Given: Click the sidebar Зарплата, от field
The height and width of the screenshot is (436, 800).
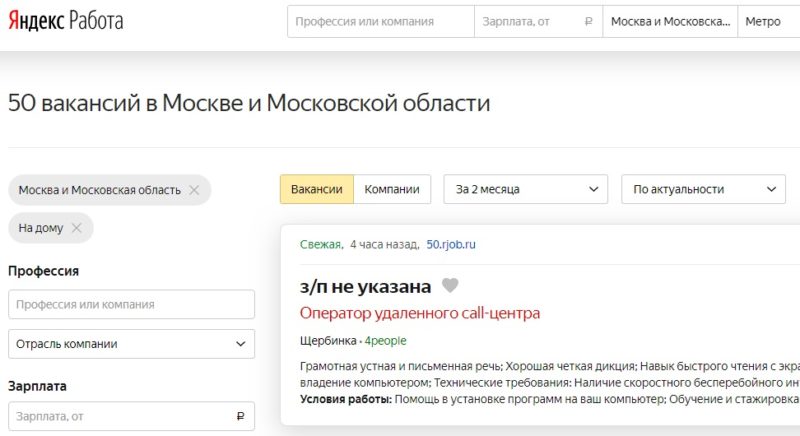Looking at the screenshot, I should pos(120,416).
